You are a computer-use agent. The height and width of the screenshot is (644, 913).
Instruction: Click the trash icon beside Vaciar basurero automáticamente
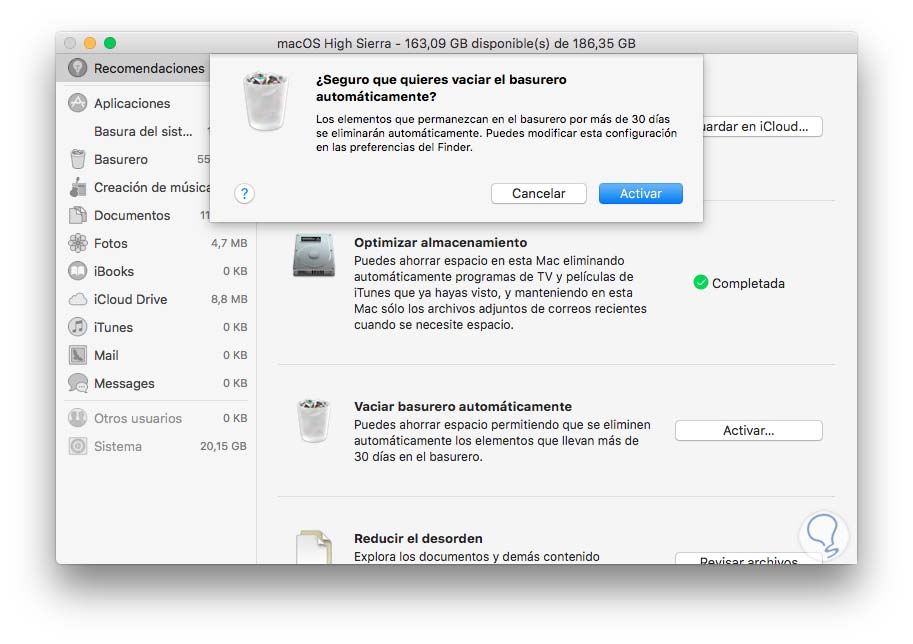tap(314, 420)
